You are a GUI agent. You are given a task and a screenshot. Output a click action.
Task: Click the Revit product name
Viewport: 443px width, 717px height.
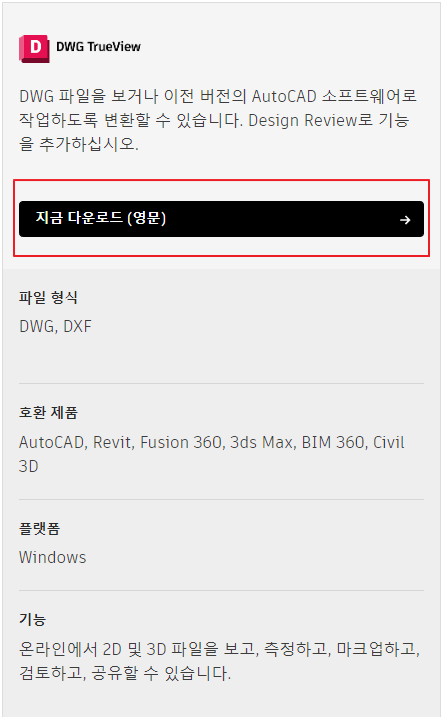tap(113, 443)
